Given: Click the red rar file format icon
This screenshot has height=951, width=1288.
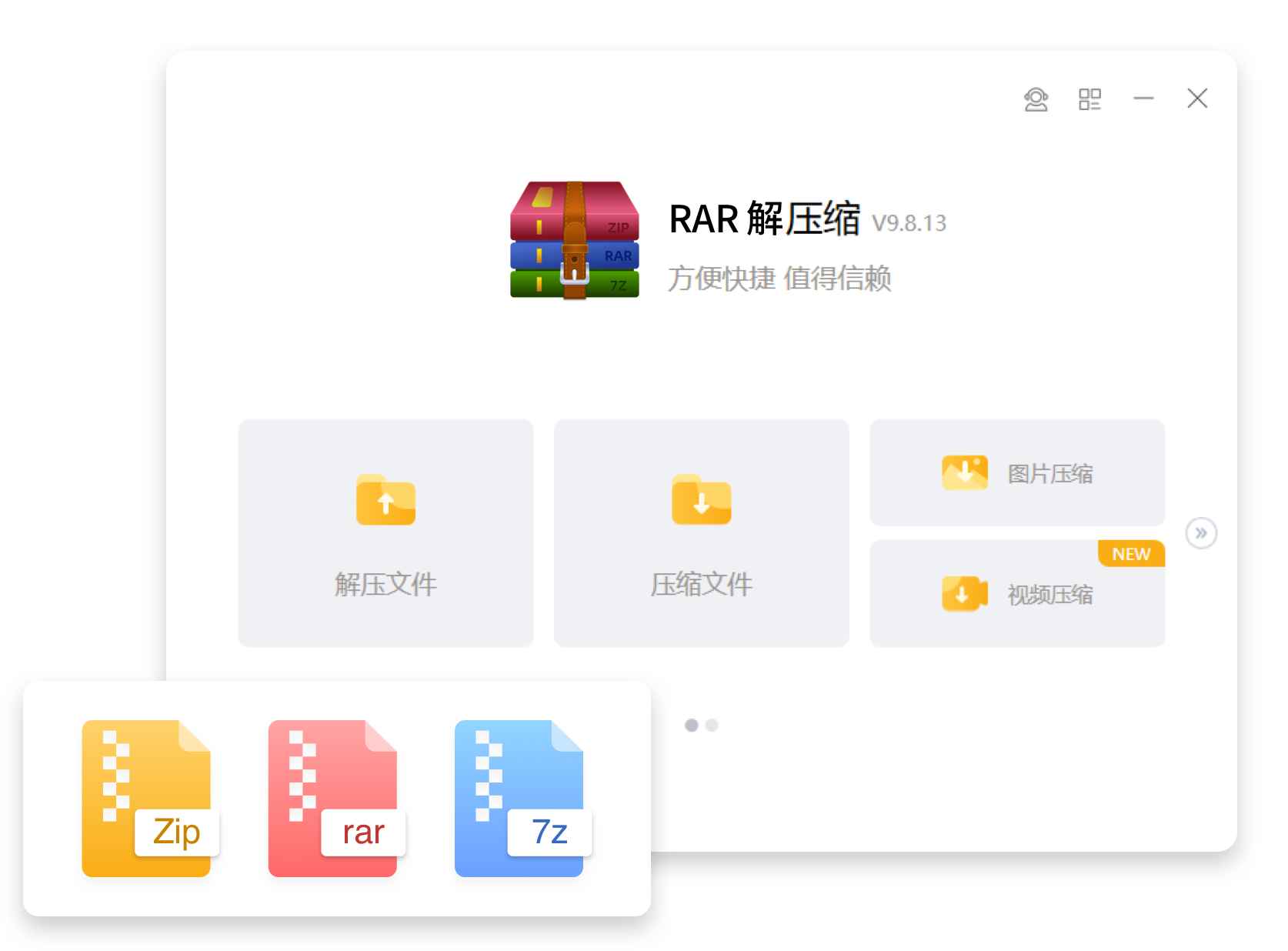Looking at the screenshot, I should tap(332, 796).
